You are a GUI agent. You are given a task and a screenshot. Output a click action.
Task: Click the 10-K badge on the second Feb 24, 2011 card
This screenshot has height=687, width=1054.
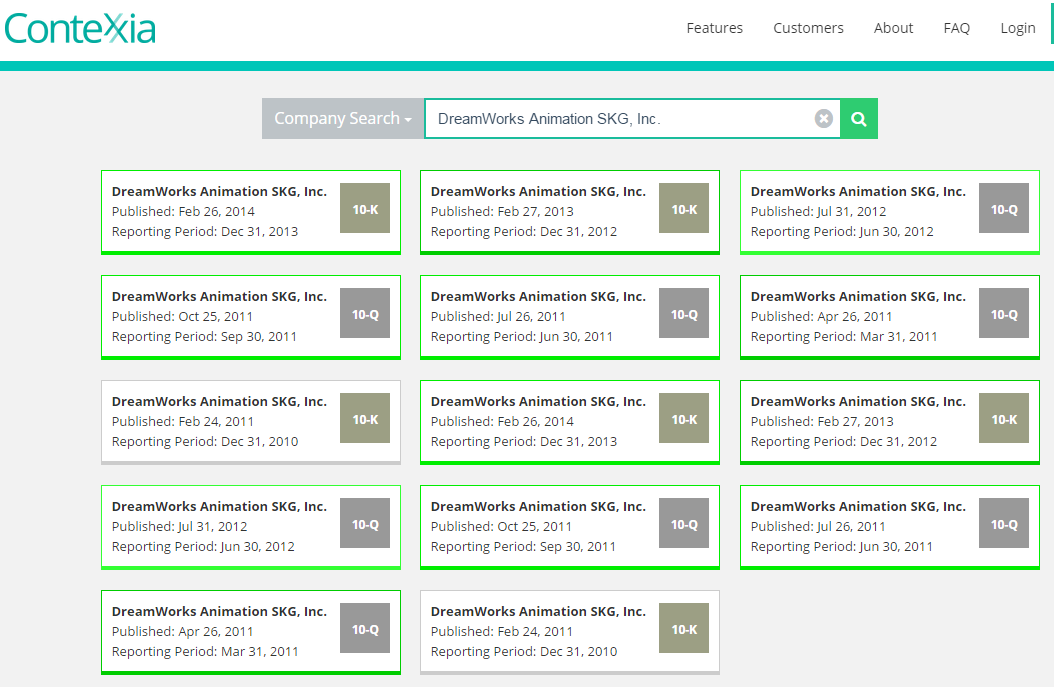pyautogui.click(x=684, y=628)
